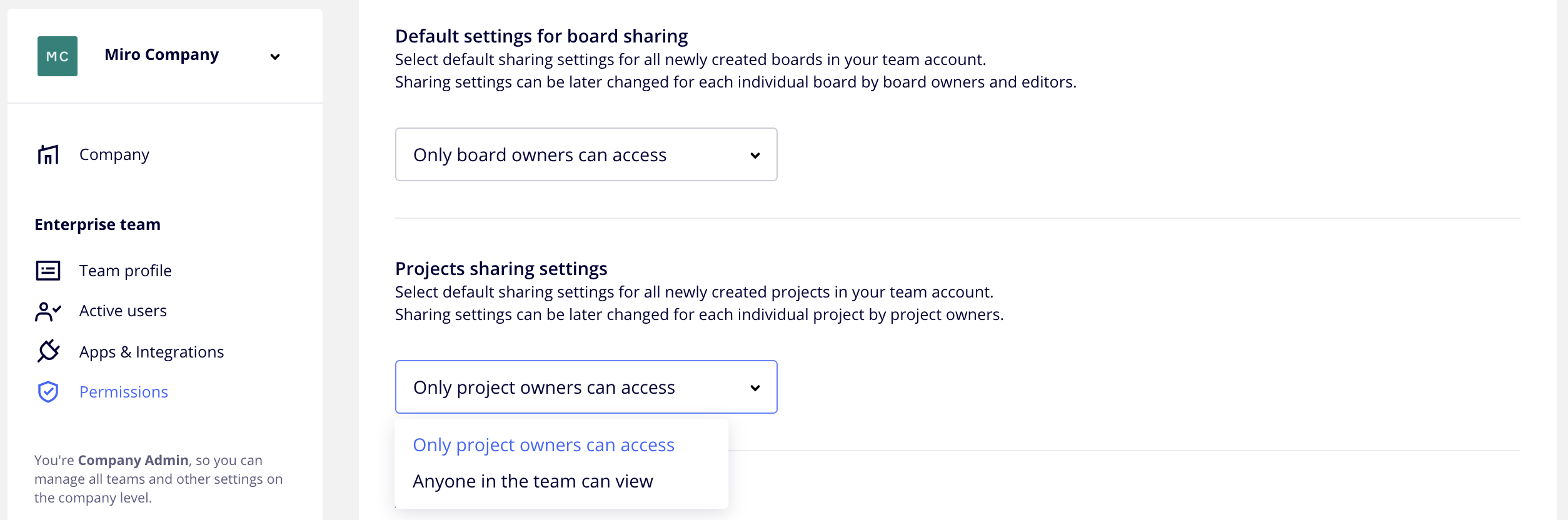Image resolution: width=1568 pixels, height=520 pixels.
Task: Click chevron arrow in board owners dropdown
Action: [755, 156]
